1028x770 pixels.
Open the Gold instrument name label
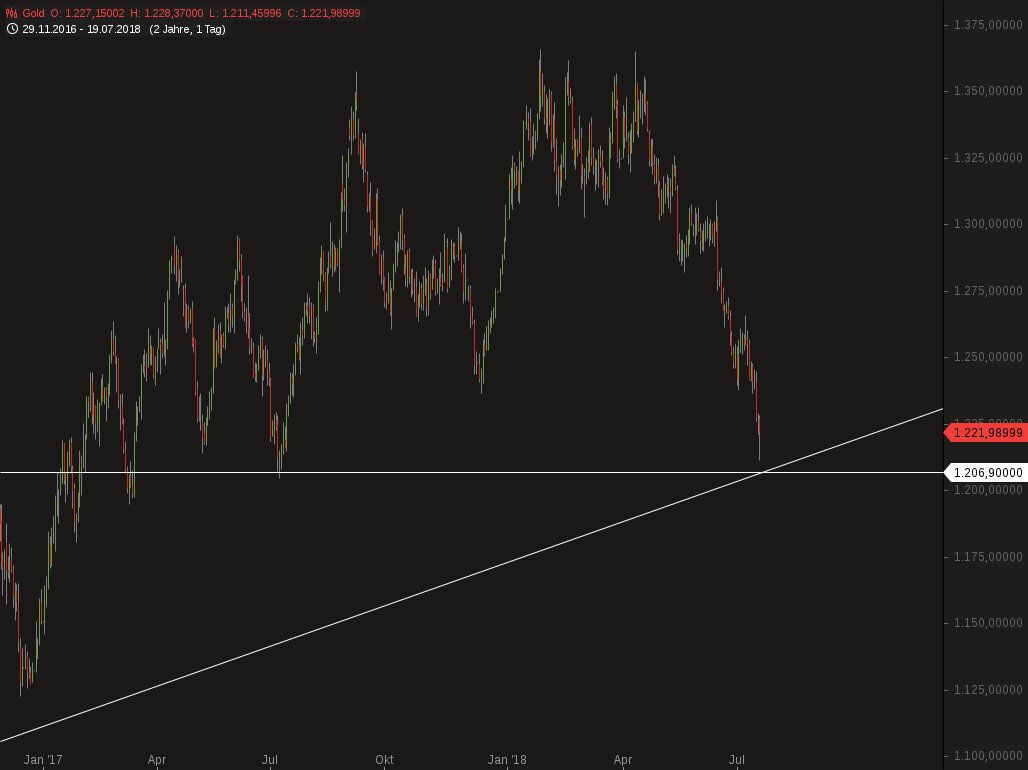pyautogui.click(x=35, y=13)
